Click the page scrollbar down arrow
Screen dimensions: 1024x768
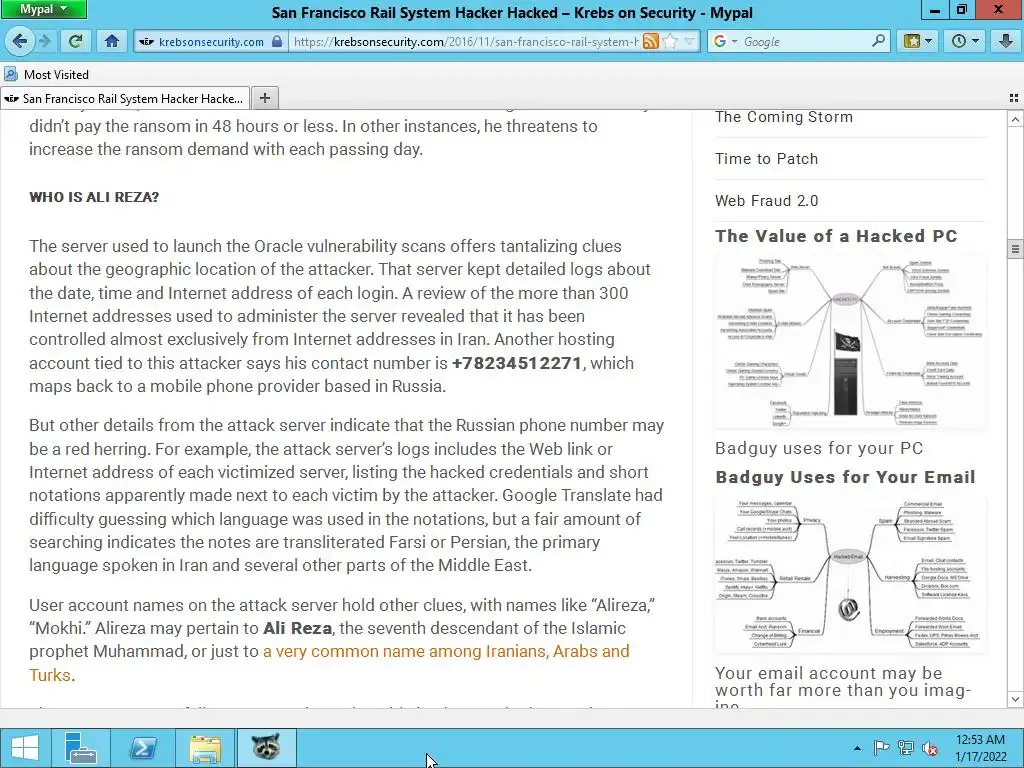click(1015, 699)
